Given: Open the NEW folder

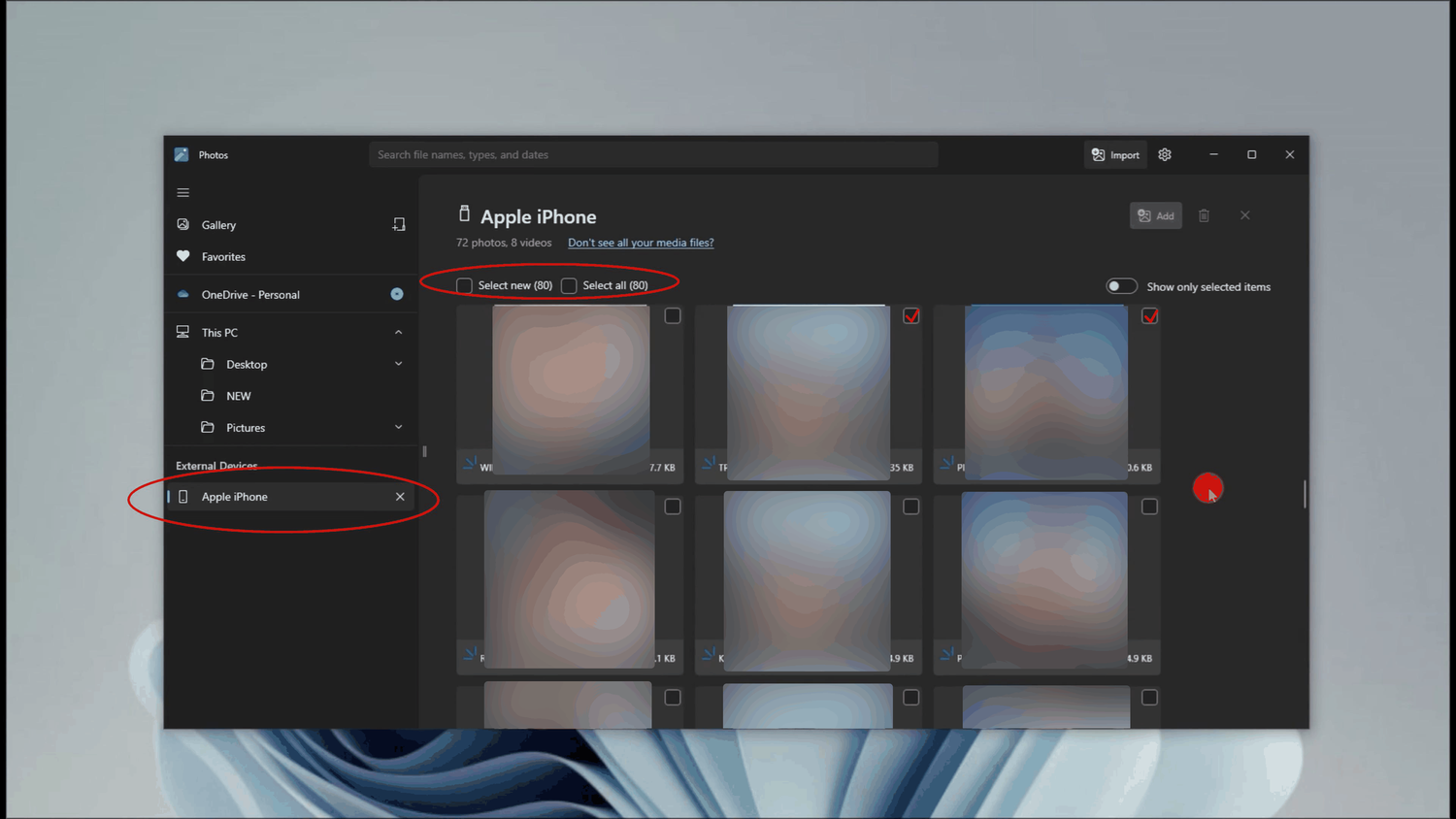Looking at the screenshot, I should click(x=239, y=396).
